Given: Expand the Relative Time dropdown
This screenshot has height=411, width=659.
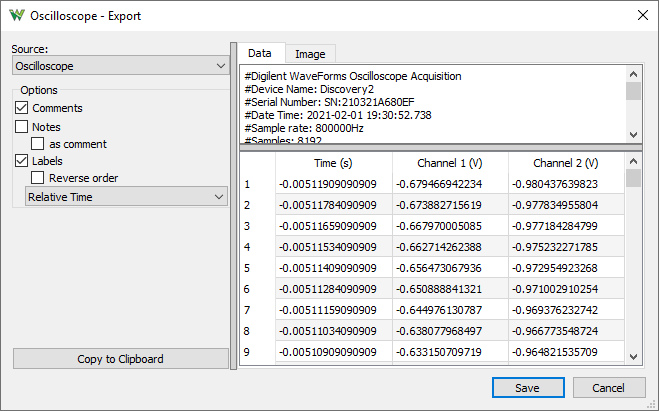Looking at the screenshot, I should pyautogui.click(x=126, y=197).
